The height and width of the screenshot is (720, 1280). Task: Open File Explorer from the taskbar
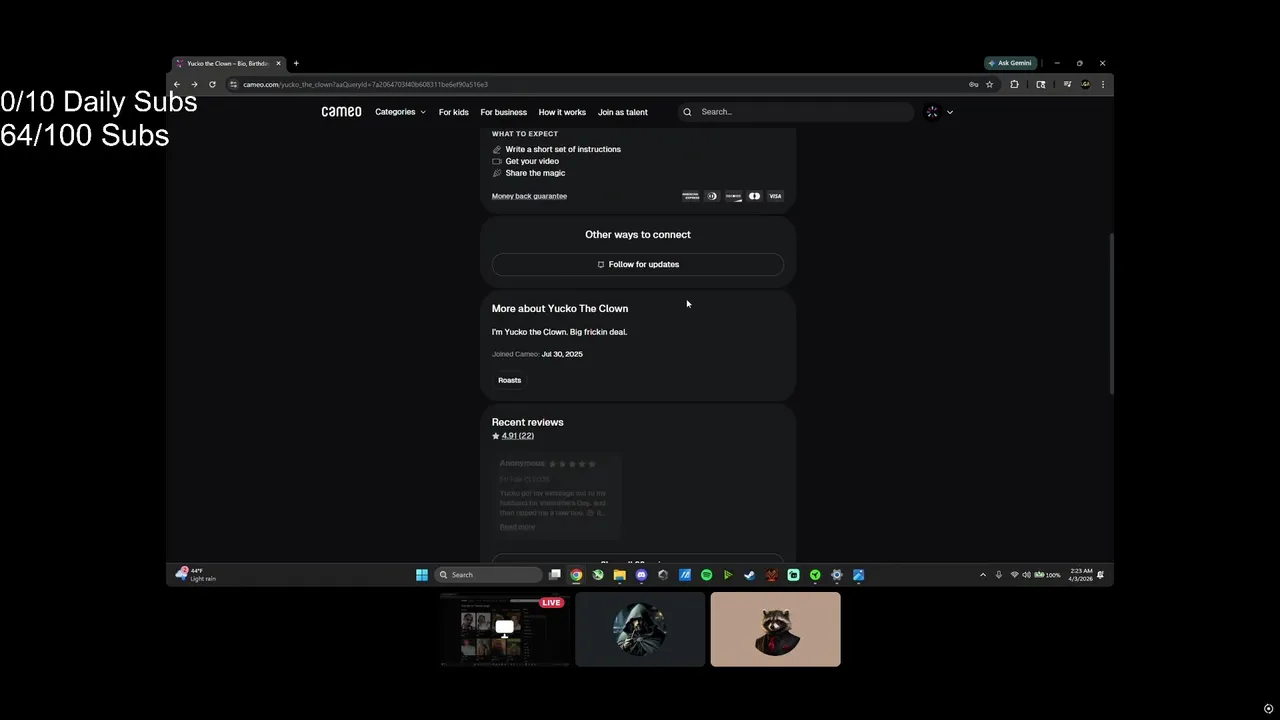[620, 575]
